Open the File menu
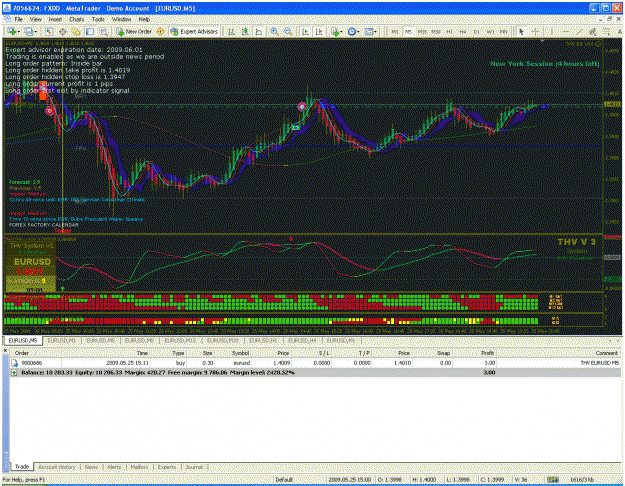This screenshot has width=625, height=486. pyautogui.click(x=18, y=19)
